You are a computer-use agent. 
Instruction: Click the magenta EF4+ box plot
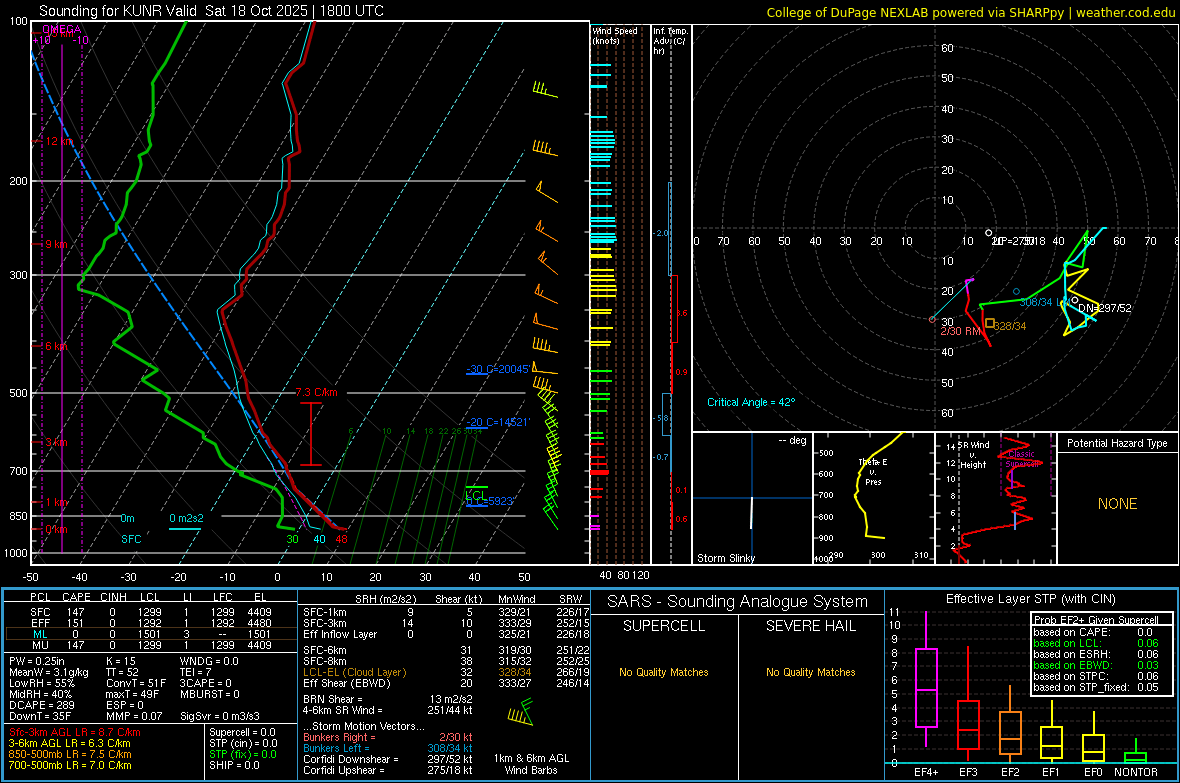click(926, 687)
